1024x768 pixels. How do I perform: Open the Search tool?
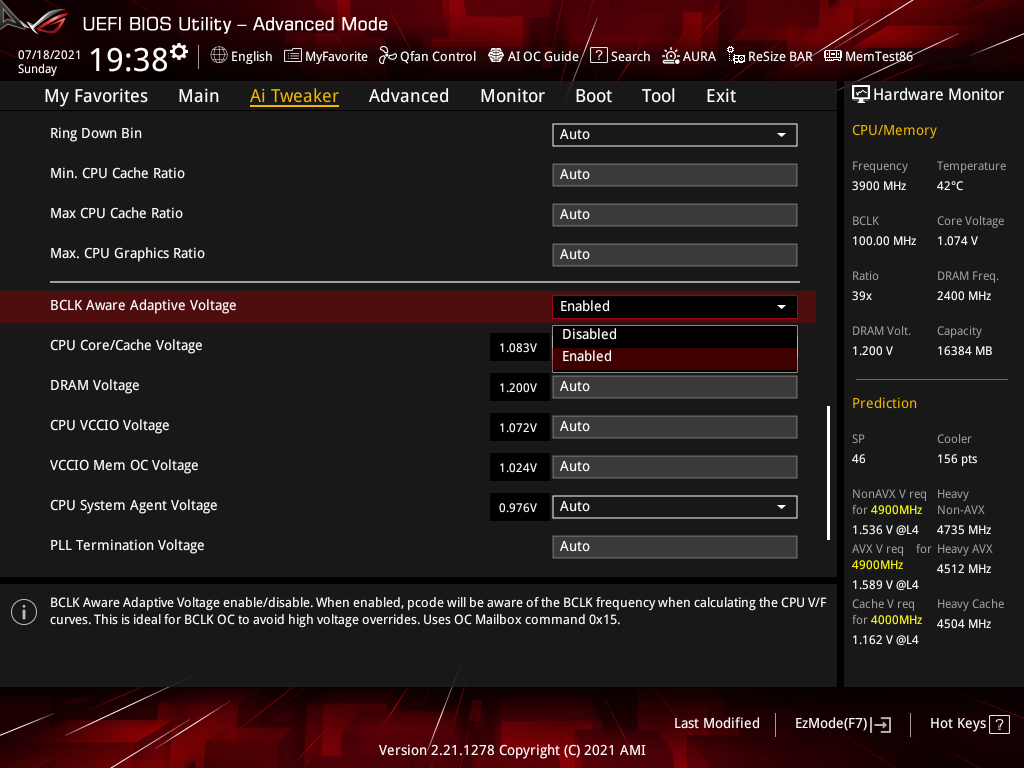point(620,56)
